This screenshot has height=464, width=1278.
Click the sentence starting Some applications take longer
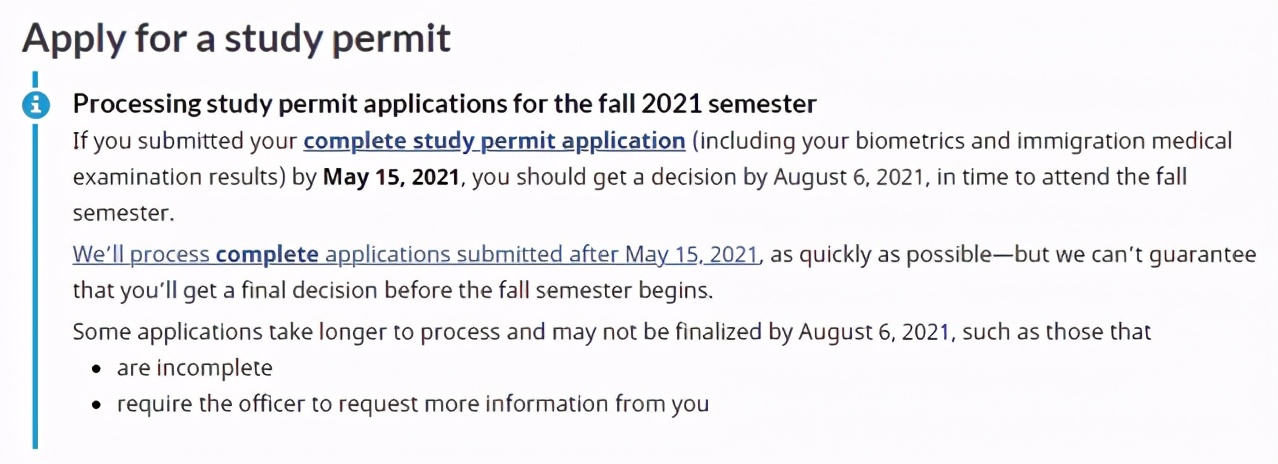(x=612, y=331)
